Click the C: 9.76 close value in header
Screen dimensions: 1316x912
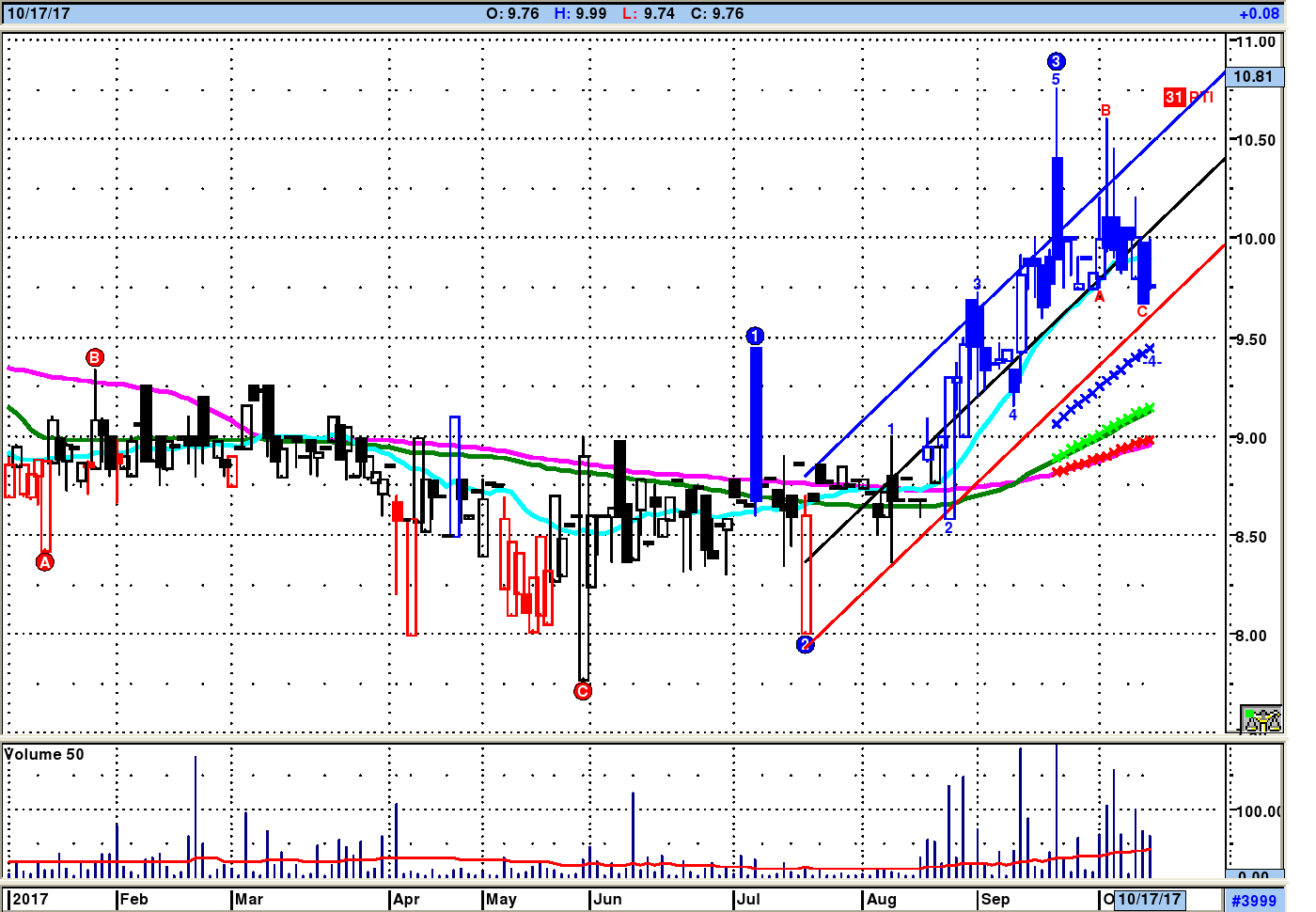[716, 13]
